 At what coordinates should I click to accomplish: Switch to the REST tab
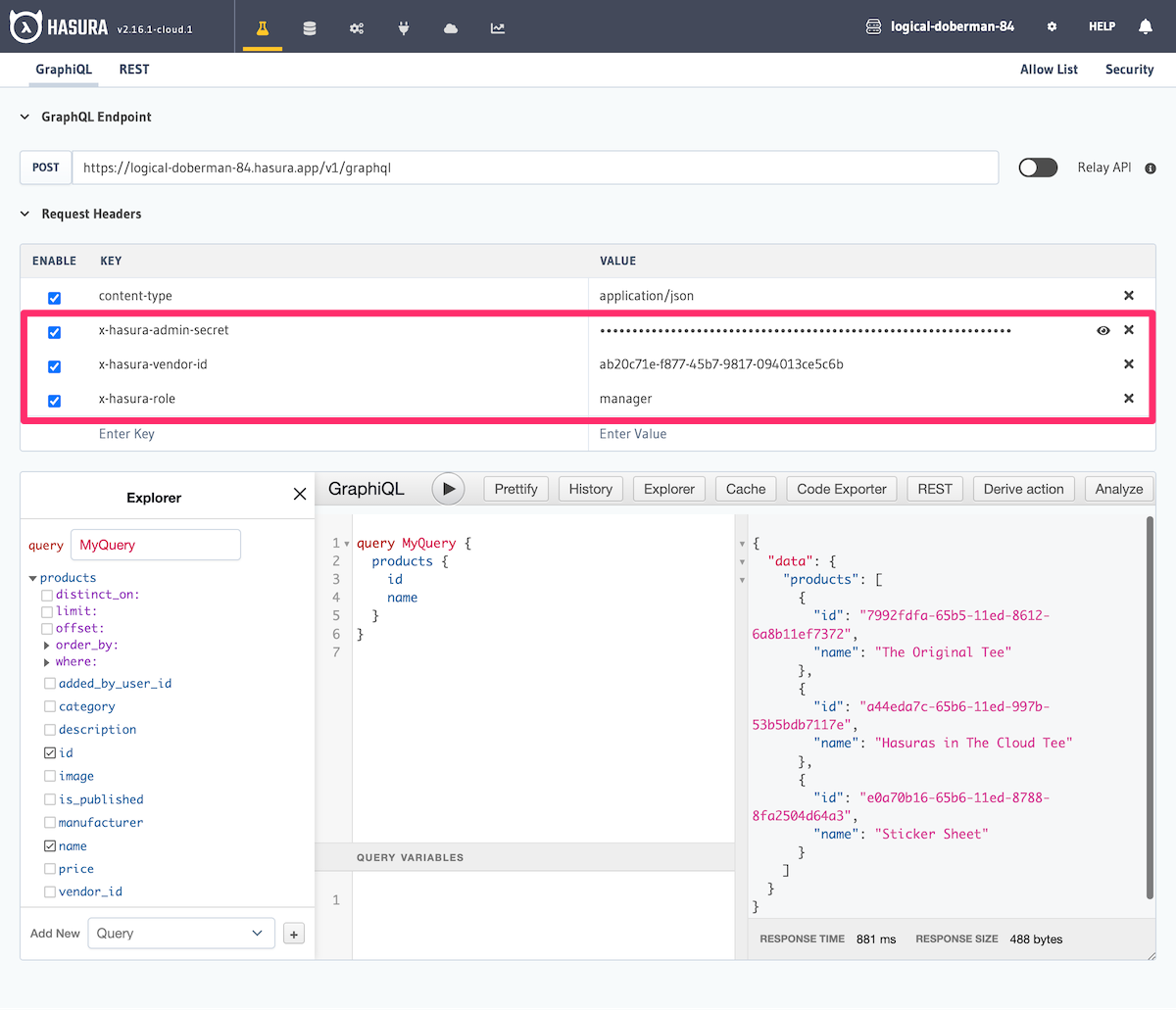click(134, 70)
